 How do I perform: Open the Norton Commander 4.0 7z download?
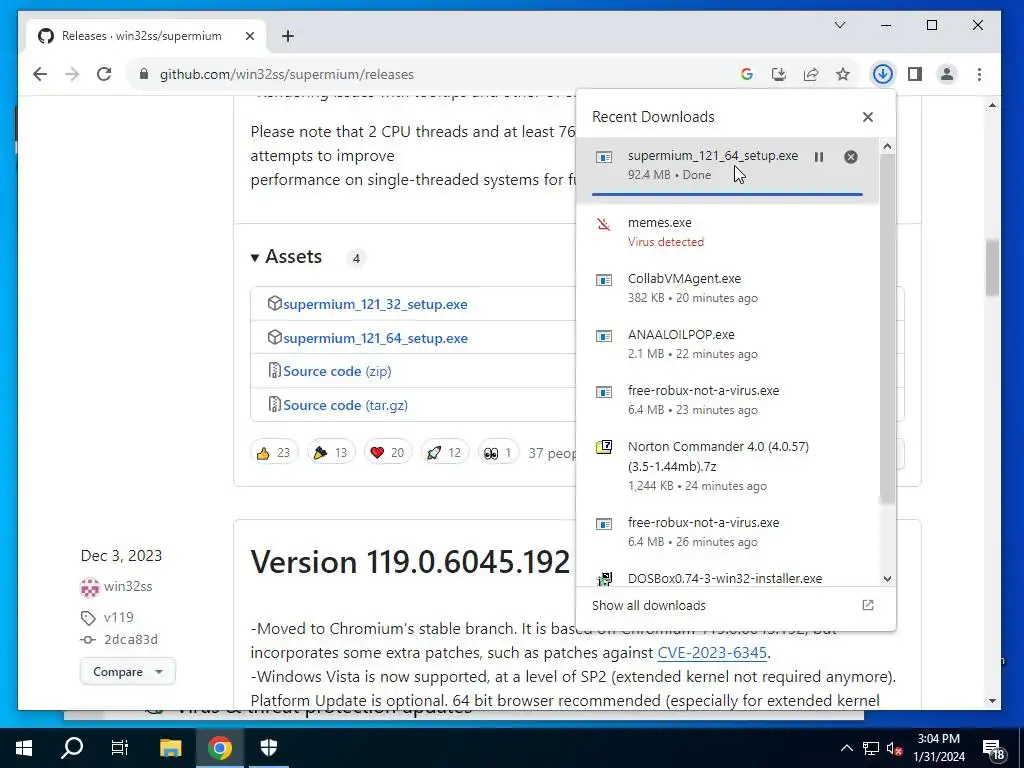pyautogui.click(x=728, y=466)
